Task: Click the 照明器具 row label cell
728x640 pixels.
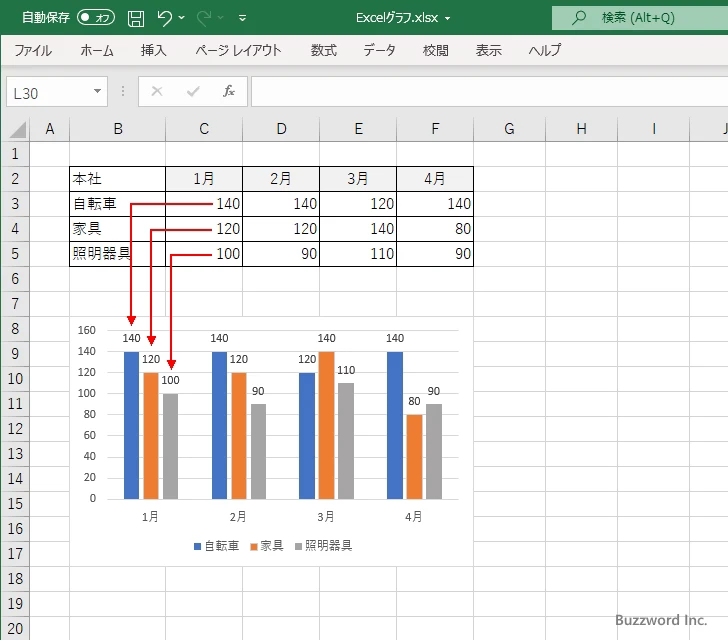Action: (117, 254)
